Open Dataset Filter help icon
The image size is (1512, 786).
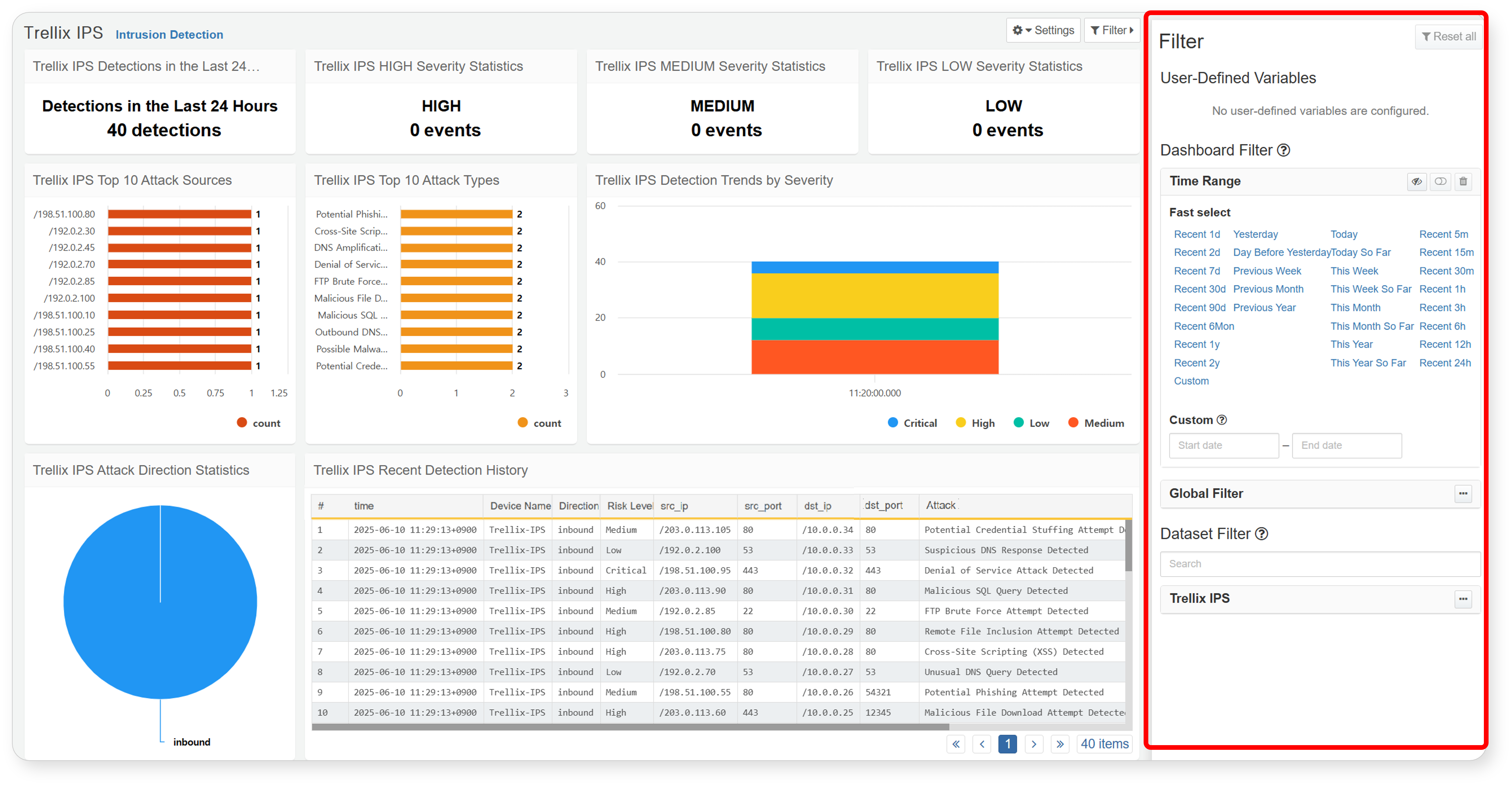click(x=1262, y=534)
